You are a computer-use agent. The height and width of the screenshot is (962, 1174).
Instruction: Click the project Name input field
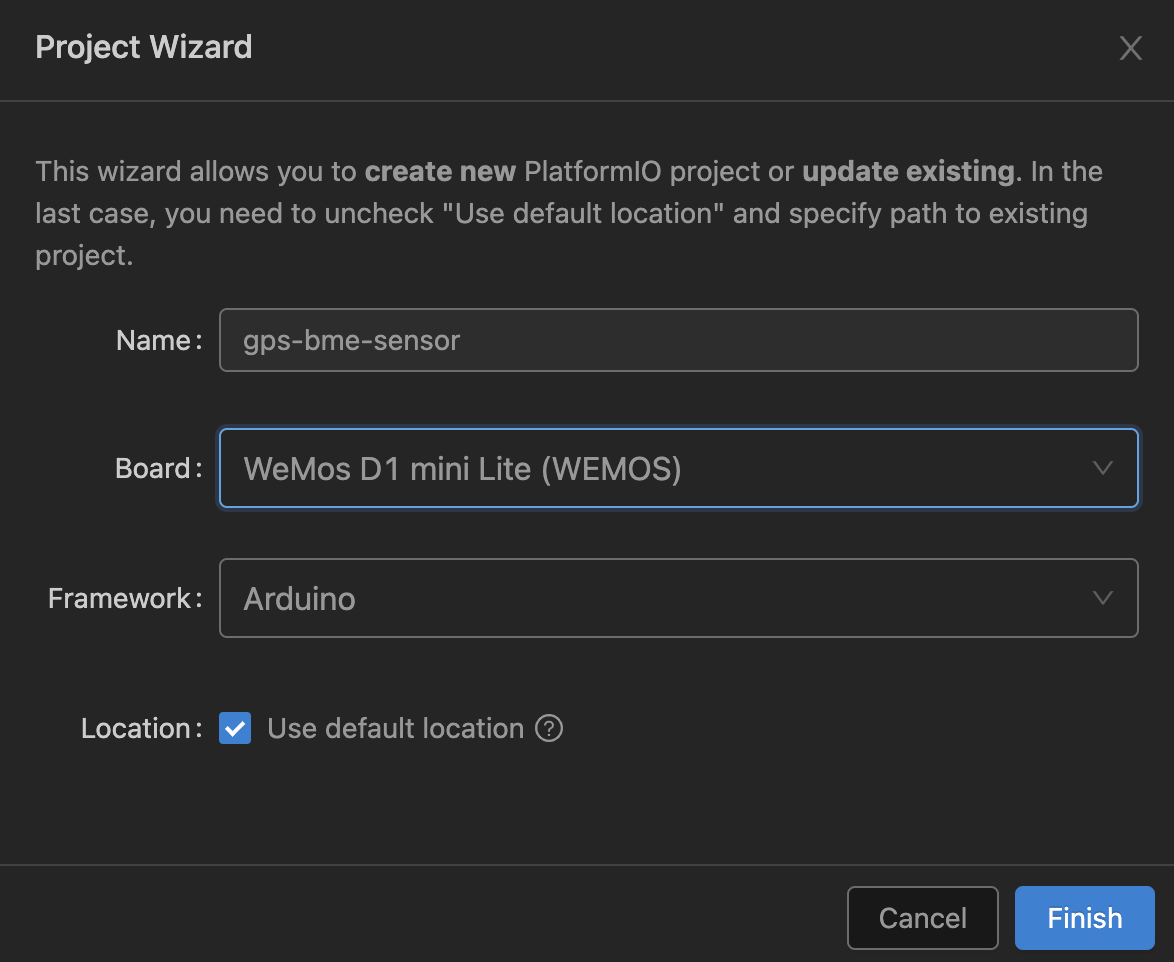[x=678, y=340]
